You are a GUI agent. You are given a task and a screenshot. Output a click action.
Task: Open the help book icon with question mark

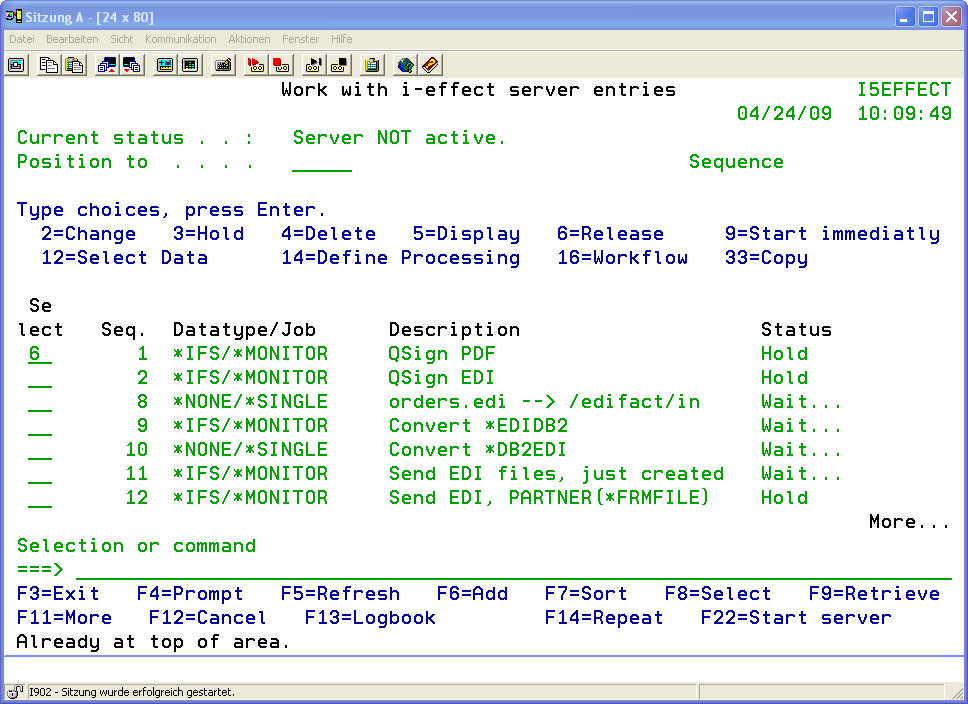point(430,65)
